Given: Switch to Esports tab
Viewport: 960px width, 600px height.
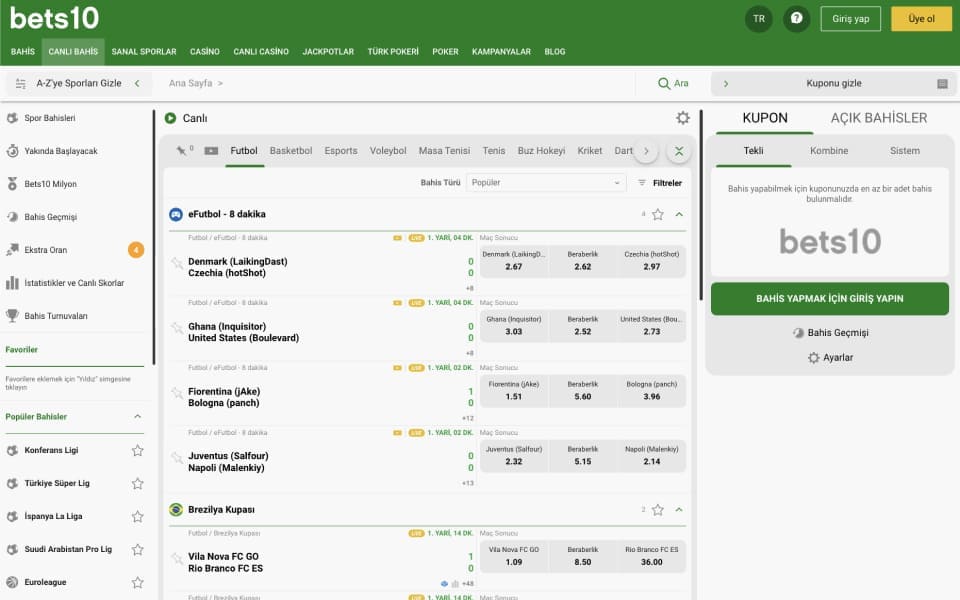Looking at the screenshot, I should pos(341,151).
